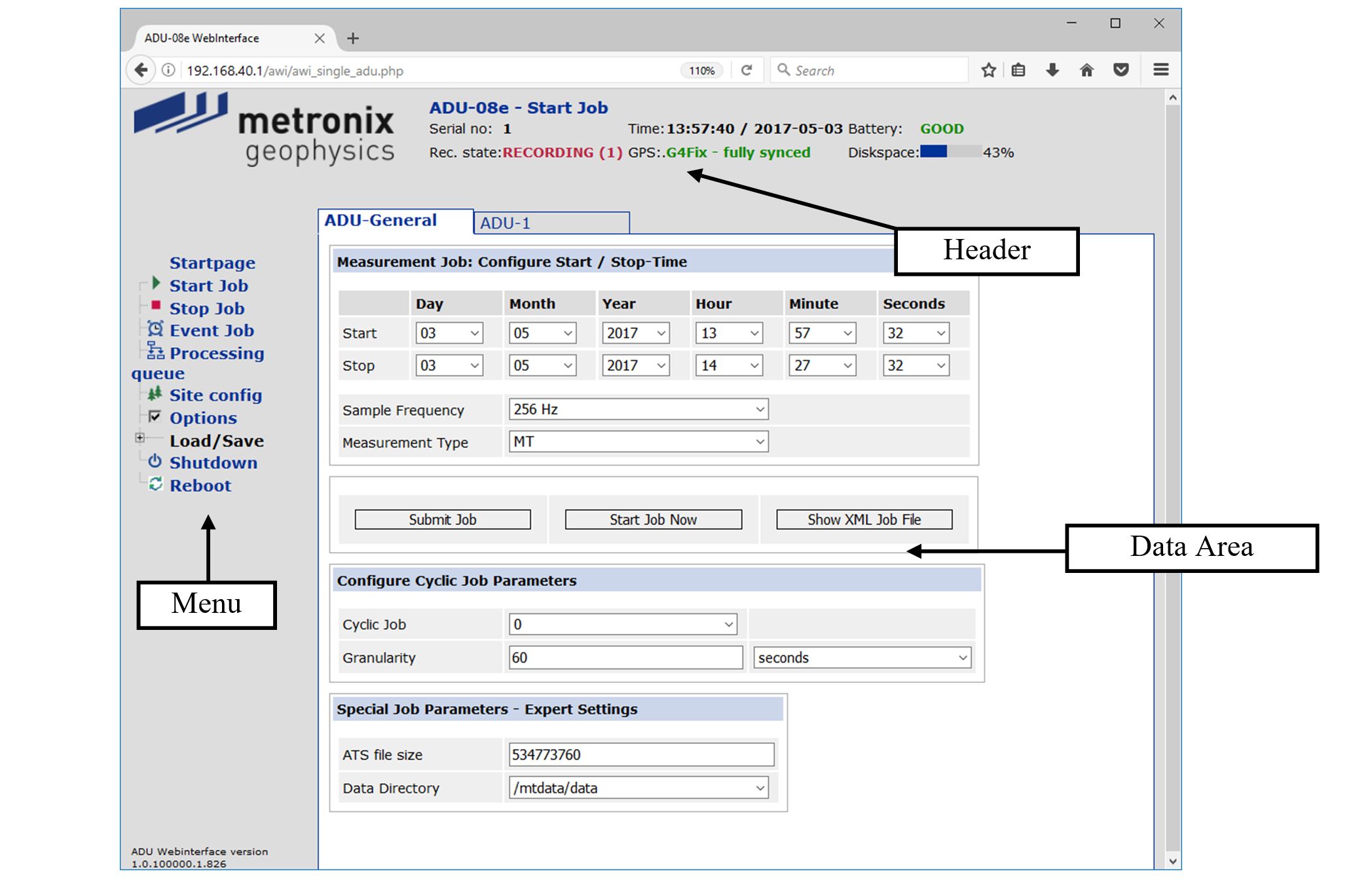
Task: Click the Start Job Now button
Action: (x=654, y=520)
